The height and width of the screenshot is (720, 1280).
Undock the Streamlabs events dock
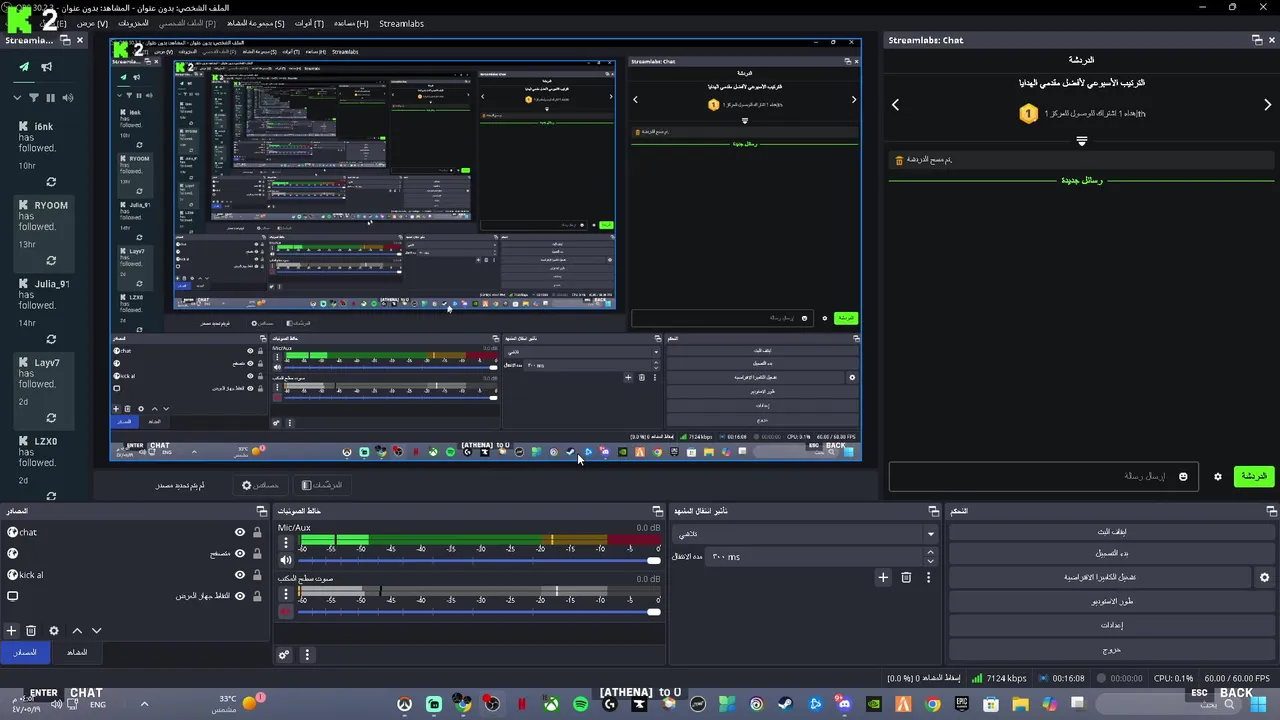click(x=63, y=40)
